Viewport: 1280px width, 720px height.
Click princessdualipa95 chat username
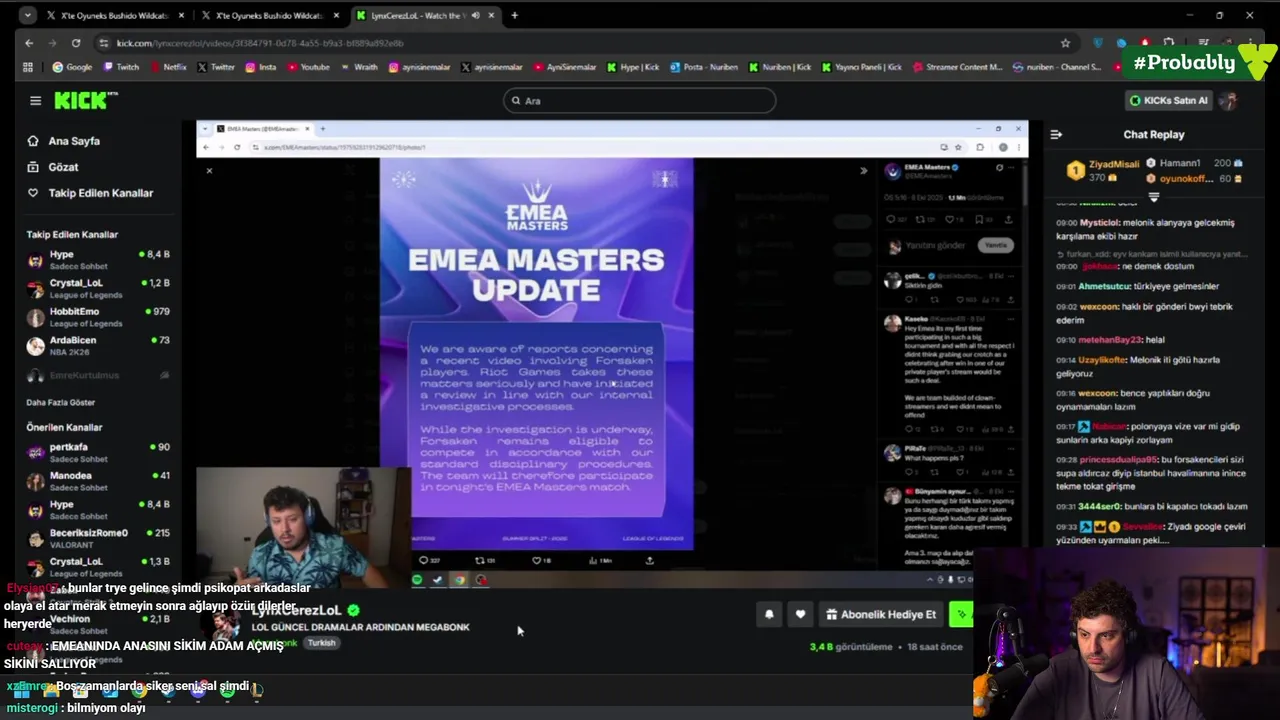pyautogui.click(x=1118, y=460)
